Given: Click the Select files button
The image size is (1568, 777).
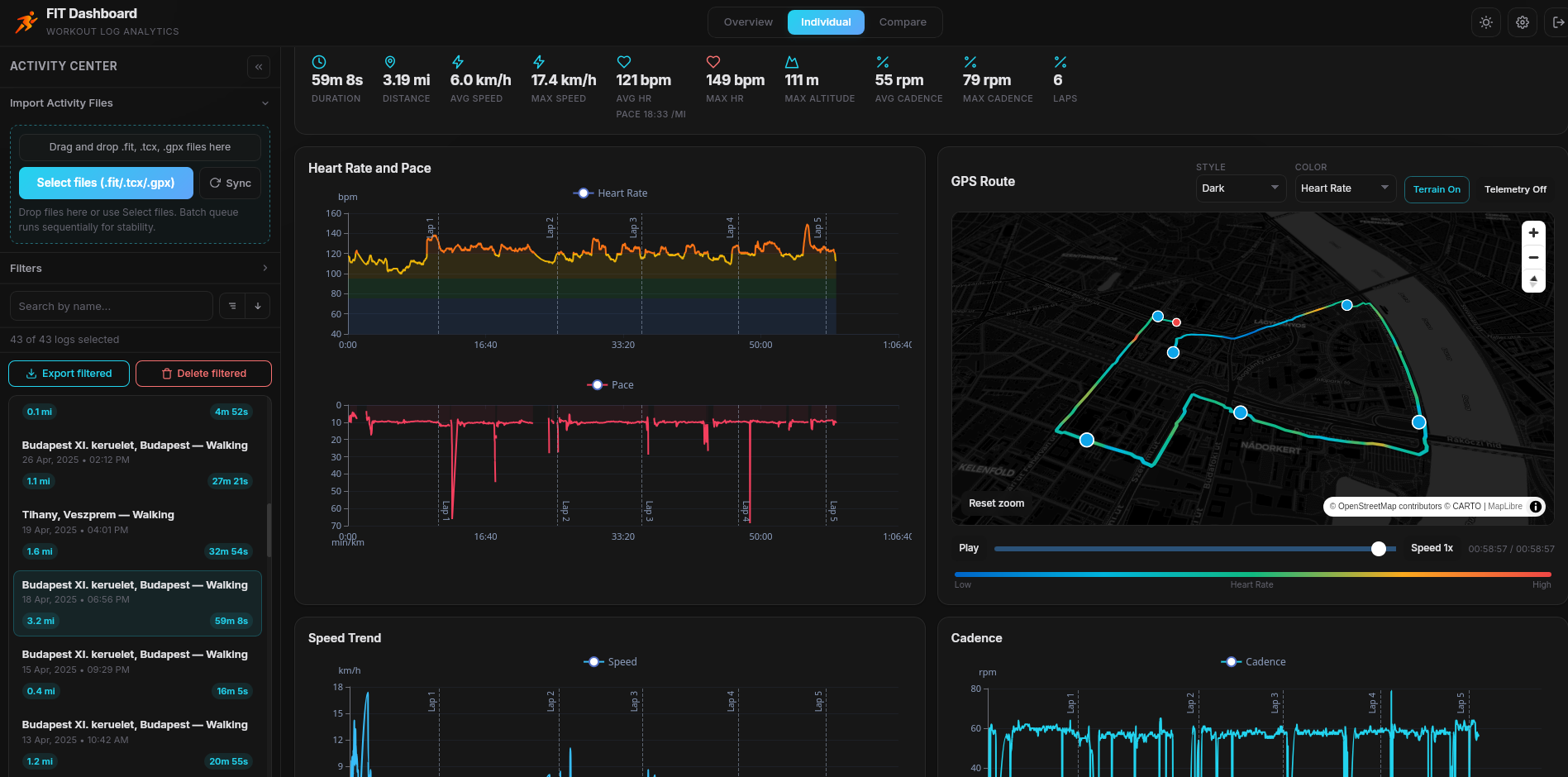Looking at the screenshot, I should pos(106,184).
